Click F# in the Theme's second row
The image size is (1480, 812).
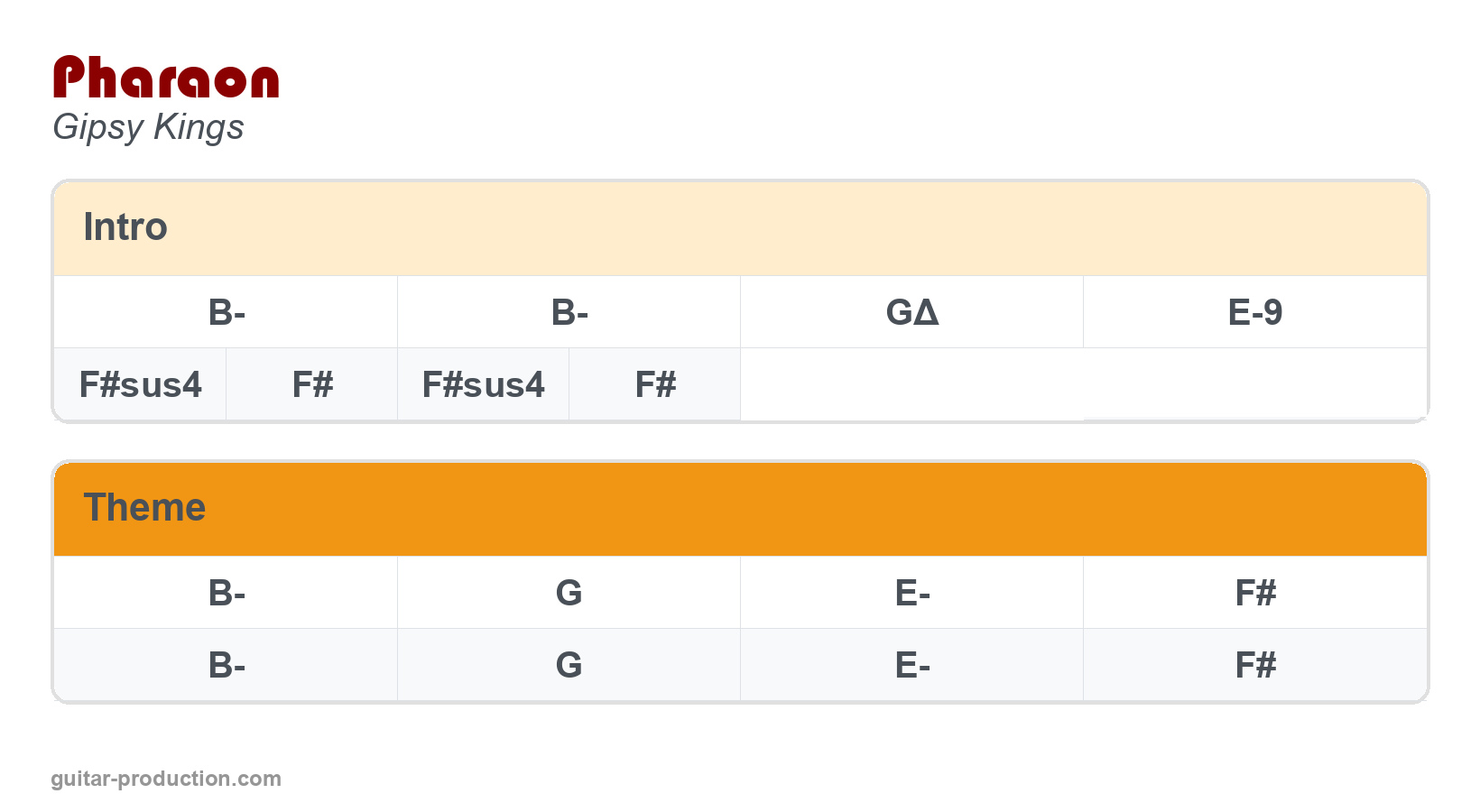click(x=1255, y=665)
